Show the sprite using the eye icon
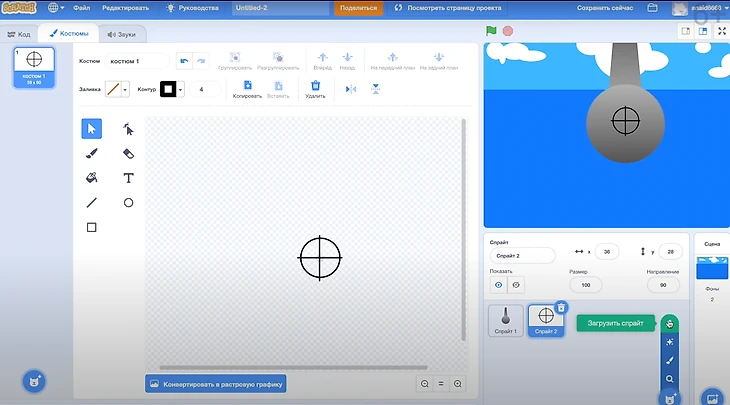The image size is (730, 405). pyautogui.click(x=498, y=284)
